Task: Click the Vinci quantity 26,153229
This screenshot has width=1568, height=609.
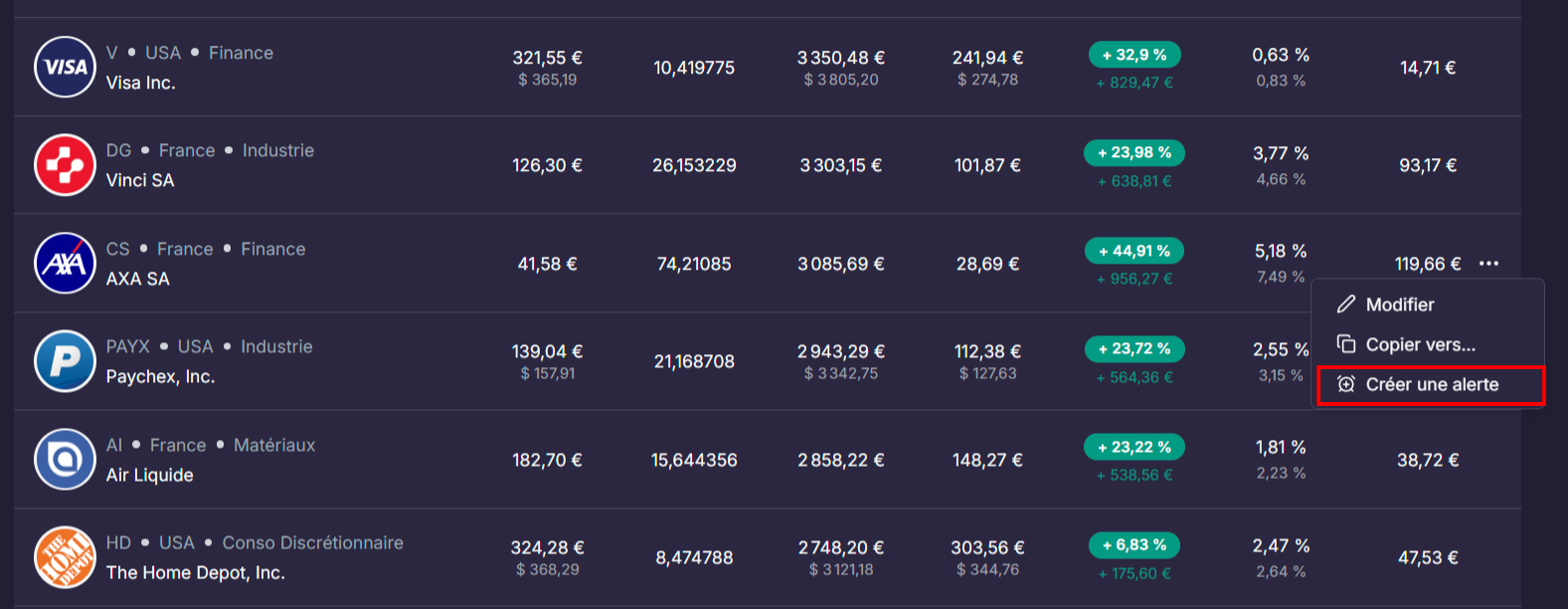Action: 694,165
